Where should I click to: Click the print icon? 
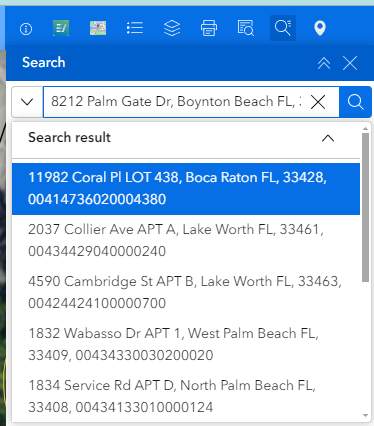[x=209, y=28]
